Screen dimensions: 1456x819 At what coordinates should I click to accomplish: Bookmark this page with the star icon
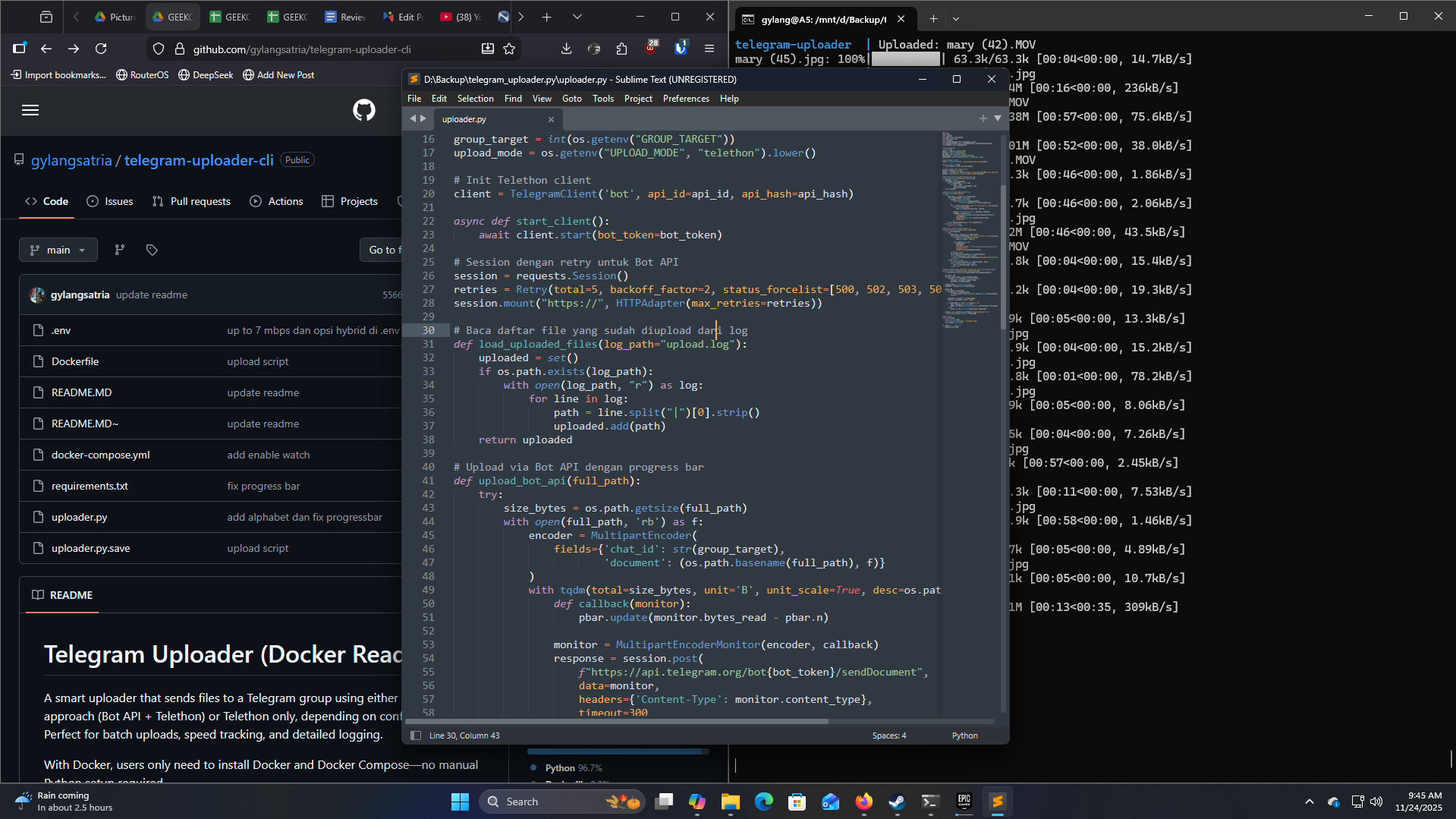[x=509, y=49]
